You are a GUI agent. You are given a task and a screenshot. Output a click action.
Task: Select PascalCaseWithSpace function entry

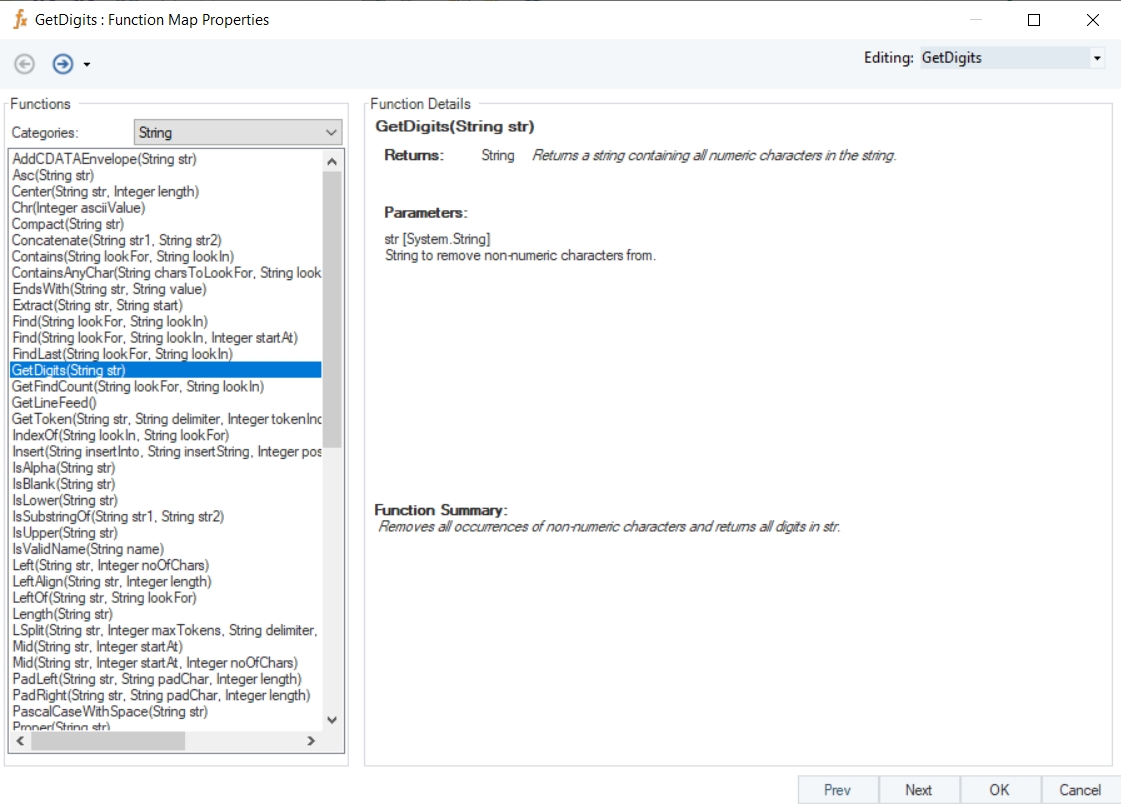[110, 711]
